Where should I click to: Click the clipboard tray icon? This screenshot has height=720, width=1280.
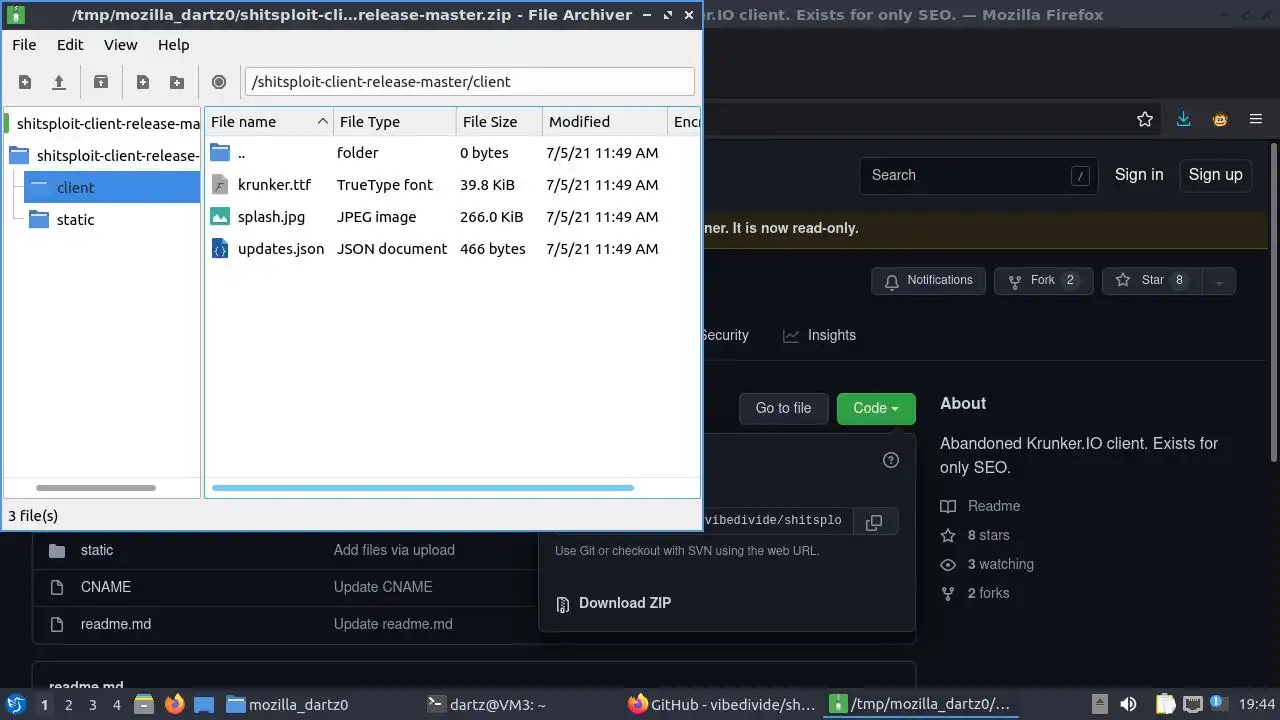[x=1165, y=704]
